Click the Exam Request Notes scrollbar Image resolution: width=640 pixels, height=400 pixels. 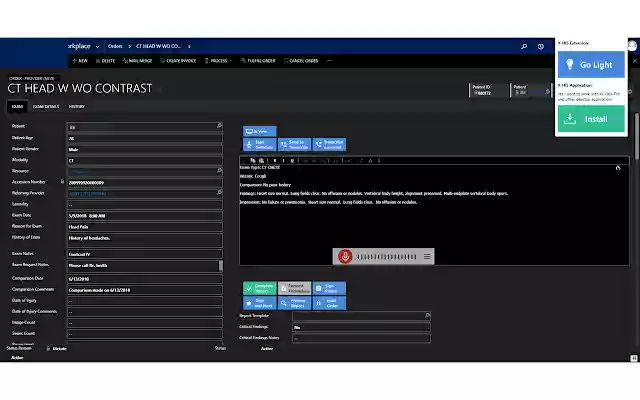tap(221, 266)
